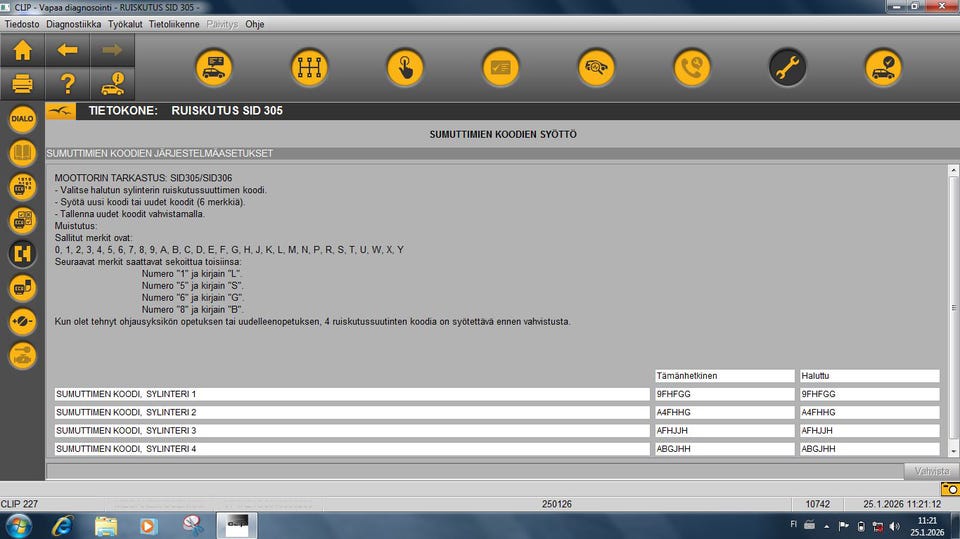The image size is (960, 539).
Task: Open the gearbox pattern icon
Action: pyautogui.click(x=309, y=67)
